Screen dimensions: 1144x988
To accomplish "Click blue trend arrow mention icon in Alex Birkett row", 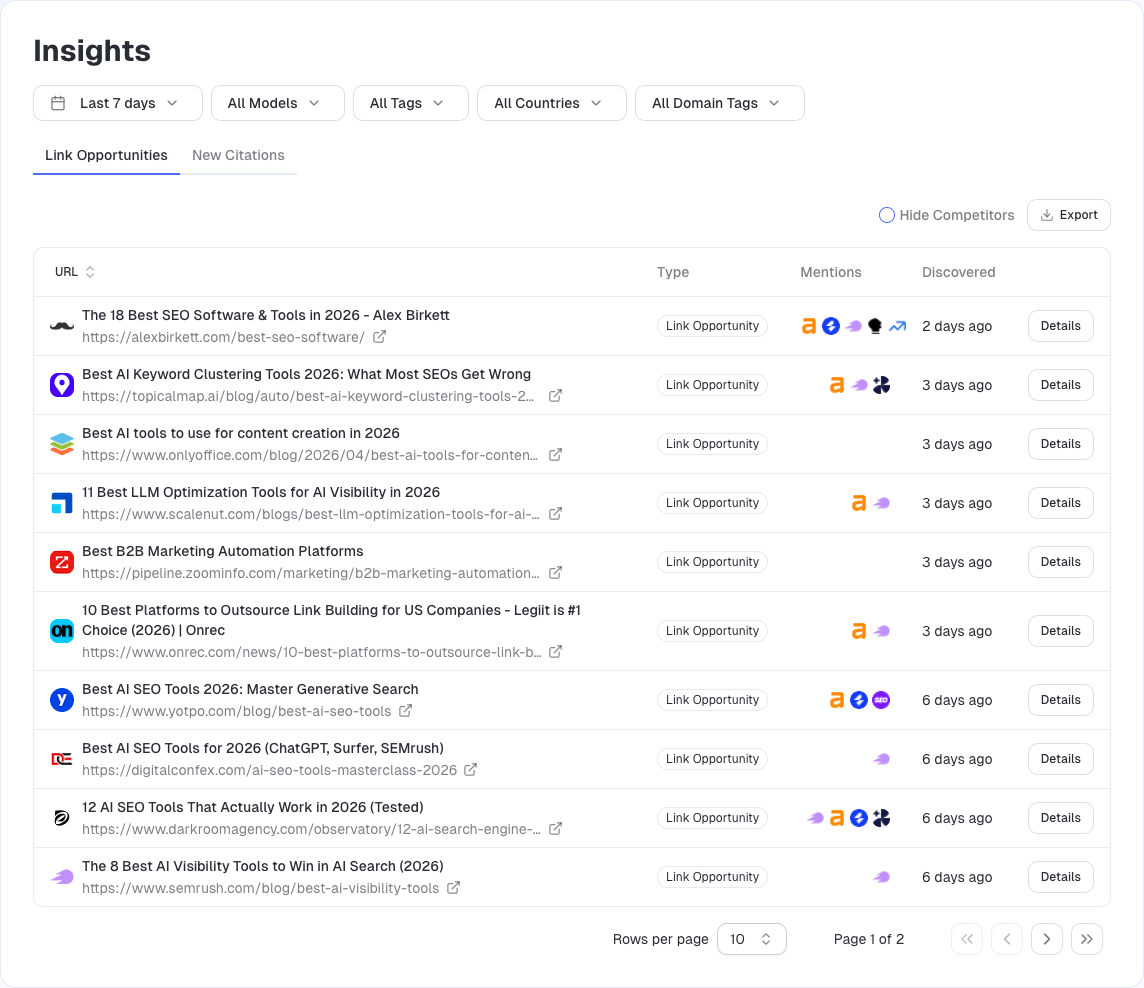I will [x=897, y=326].
